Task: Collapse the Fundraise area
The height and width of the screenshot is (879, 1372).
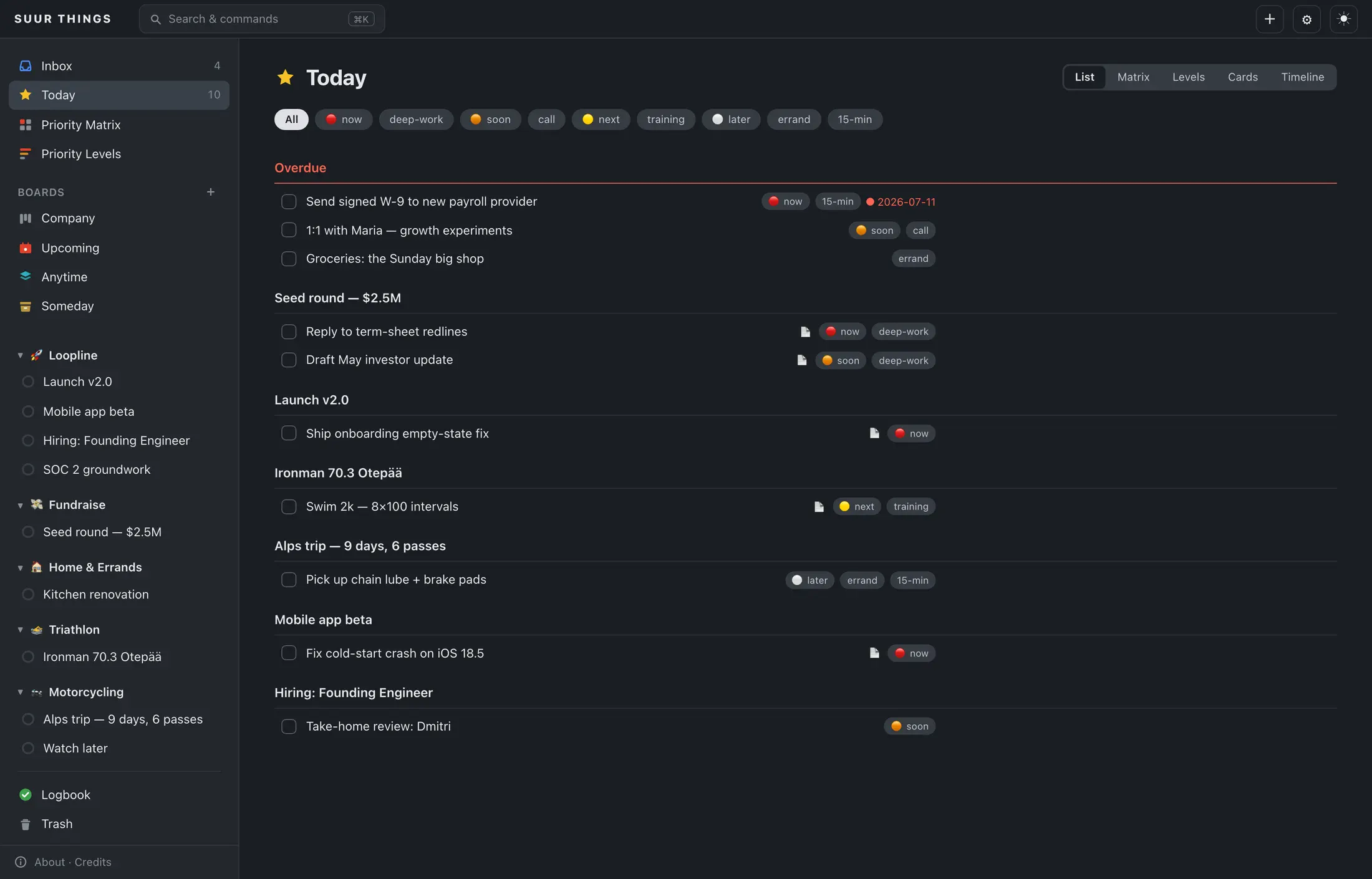Action: click(x=20, y=505)
